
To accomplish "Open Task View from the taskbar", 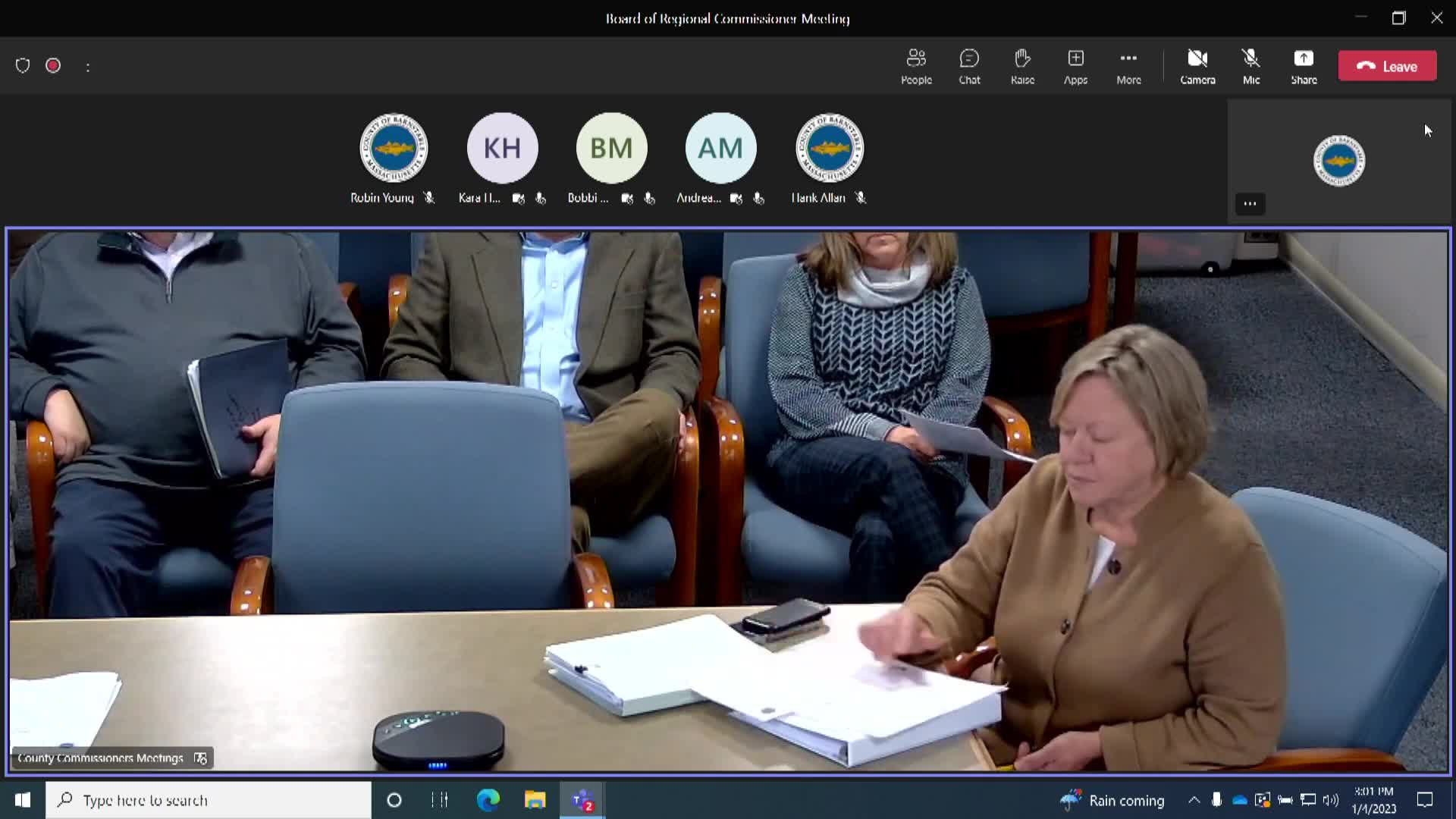I will [438, 800].
